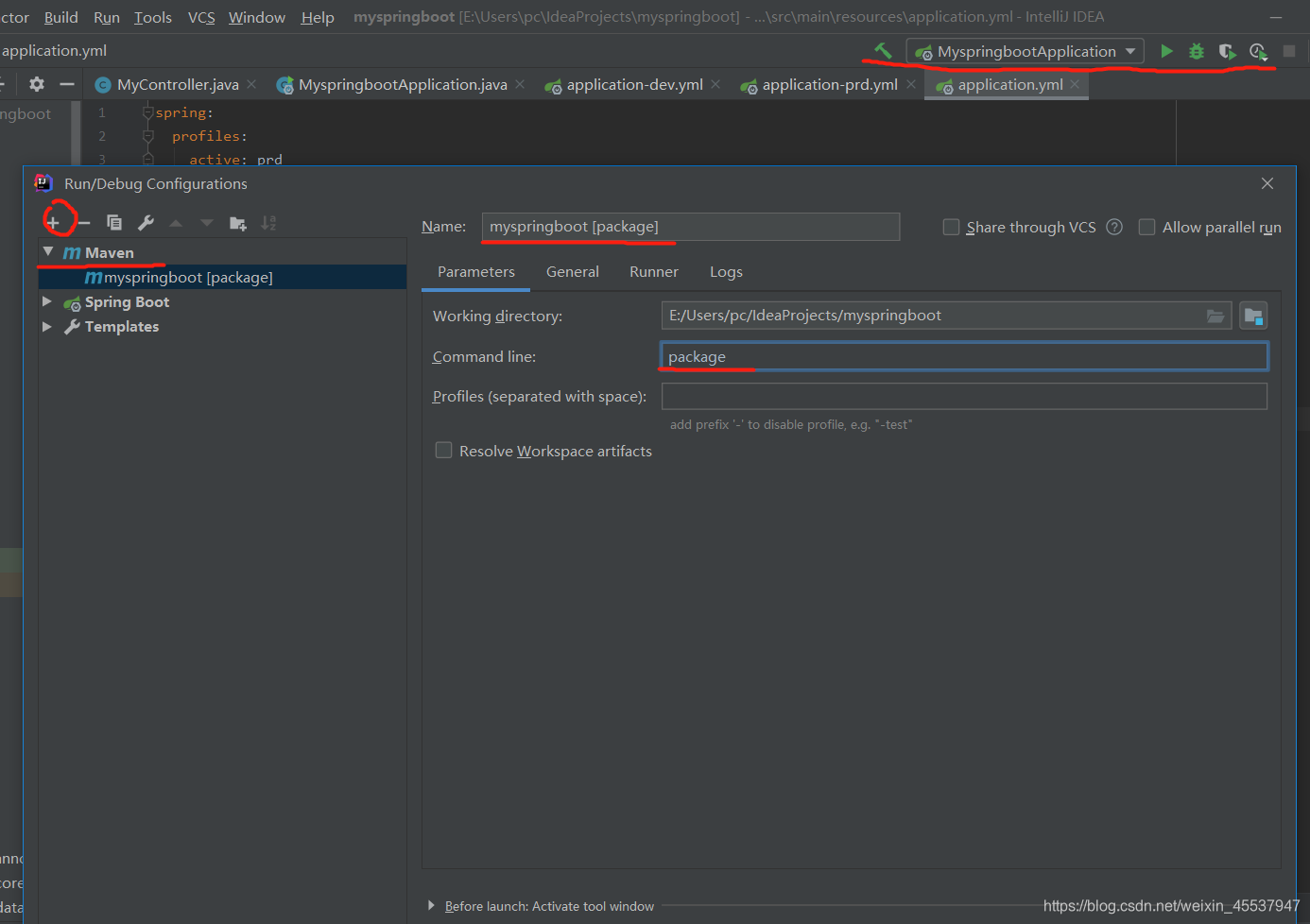Close the application-dev.yml tab

click(715, 84)
